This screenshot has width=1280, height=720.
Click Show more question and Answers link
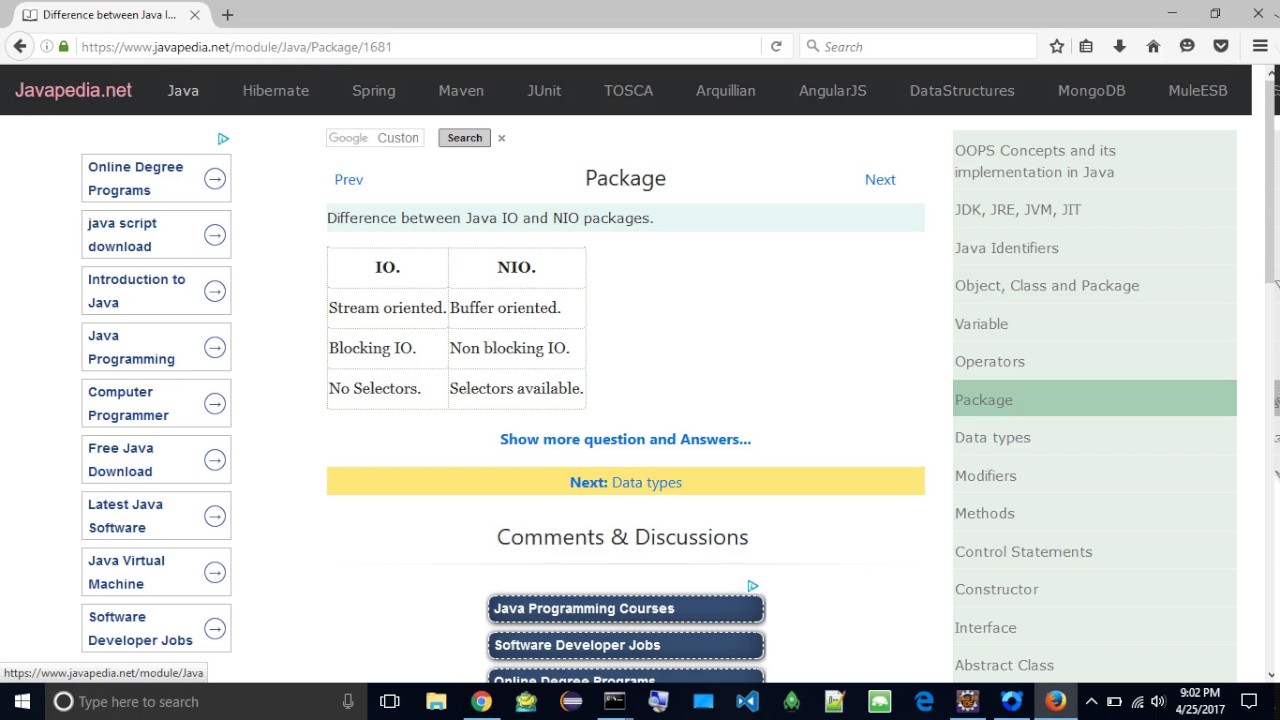tap(625, 439)
